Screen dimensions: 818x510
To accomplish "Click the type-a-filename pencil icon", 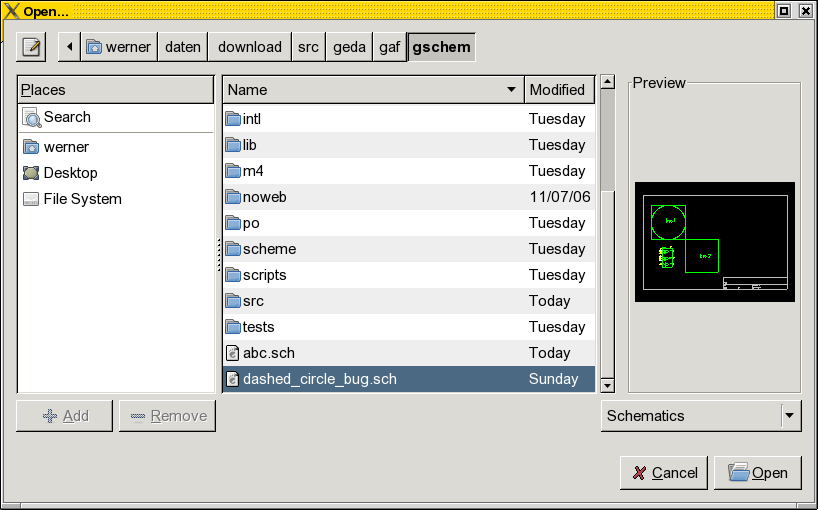I will coord(31,46).
